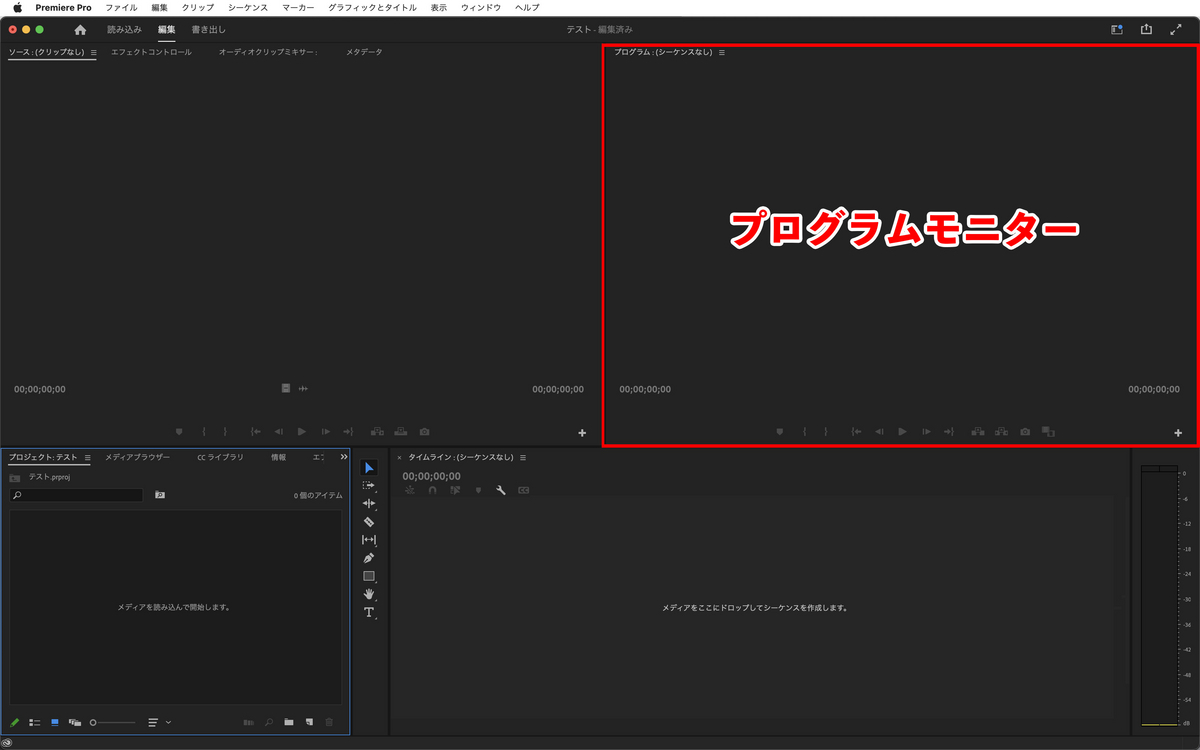
Task: Click the Source monitor Insert button
Action: pos(377,432)
